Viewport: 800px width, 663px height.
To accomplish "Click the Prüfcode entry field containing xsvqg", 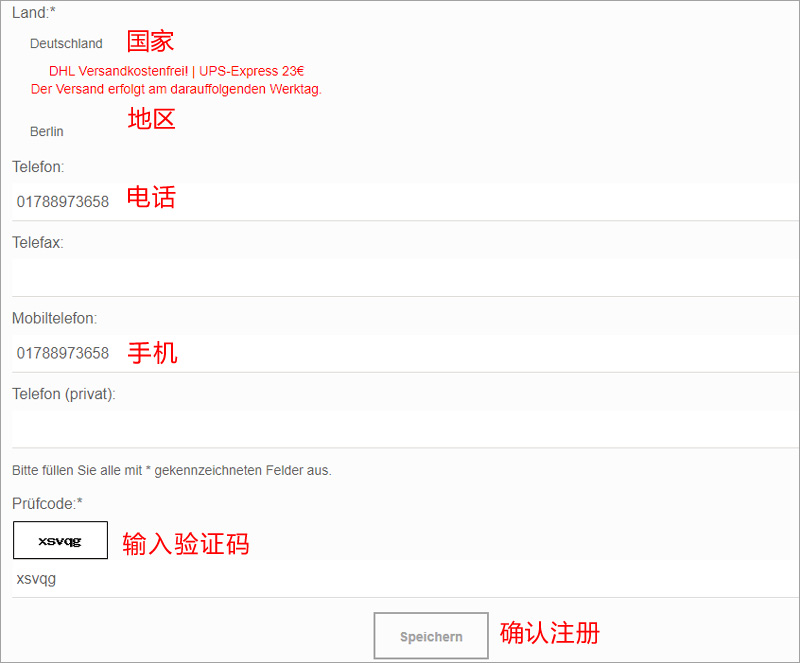I will pyautogui.click(x=405, y=579).
